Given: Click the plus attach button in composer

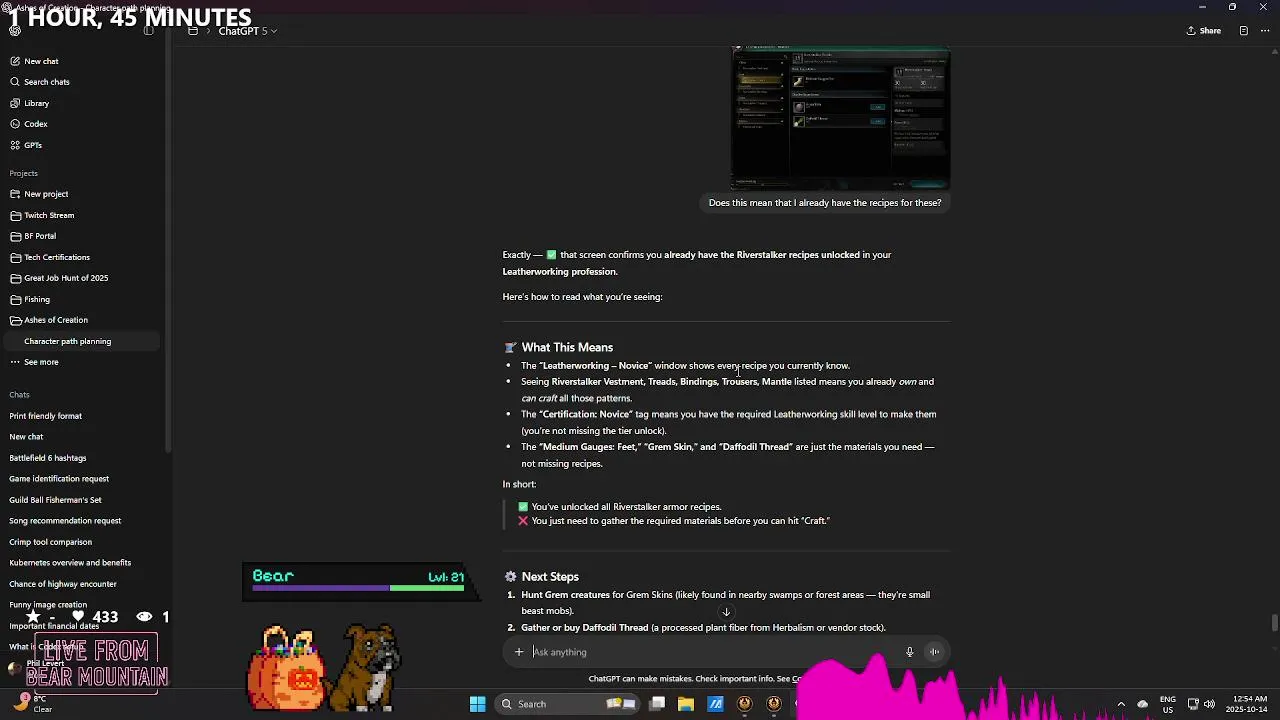Looking at the screenshot, I should point(519,652).
